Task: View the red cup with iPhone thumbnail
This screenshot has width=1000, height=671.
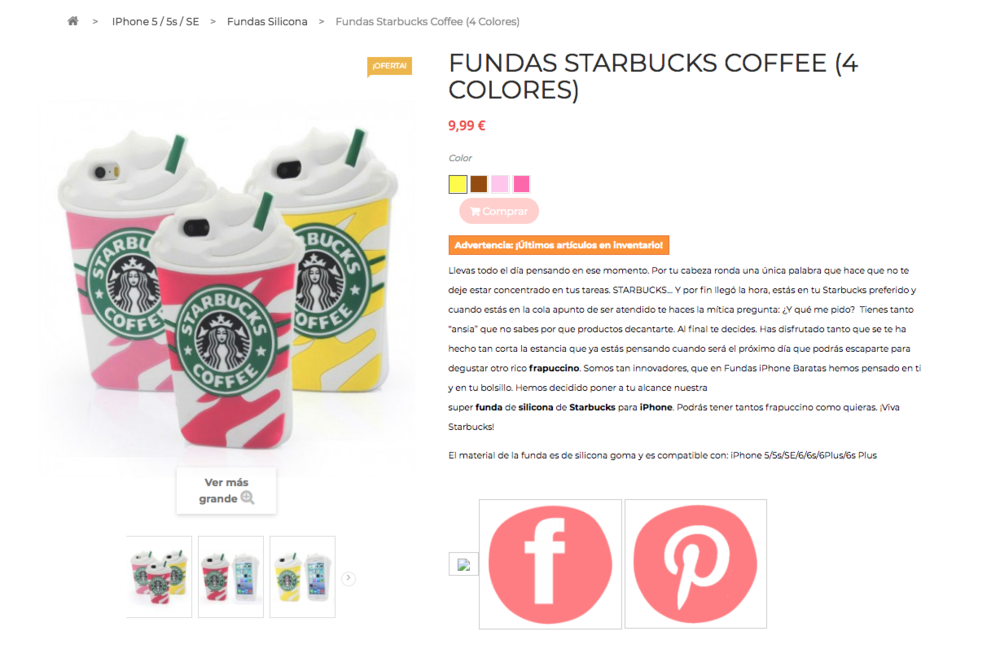Action: coord(231,577)
